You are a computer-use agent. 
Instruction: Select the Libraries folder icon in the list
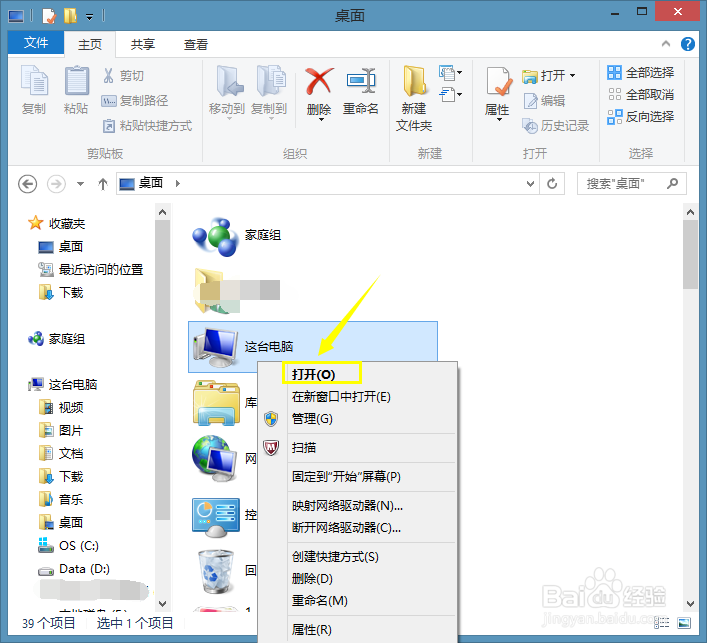[x=216, y=403]
